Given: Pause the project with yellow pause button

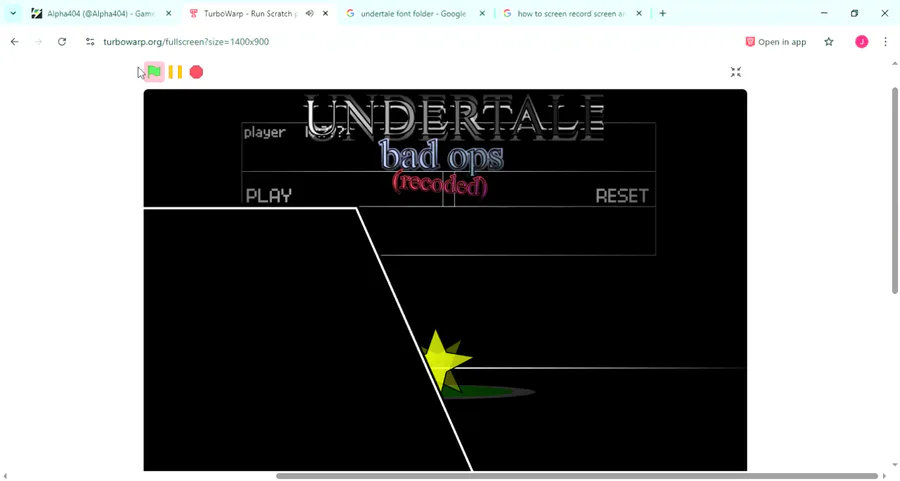Looking at the screenshot, I should pyautogui.click(x=175, y=72).
